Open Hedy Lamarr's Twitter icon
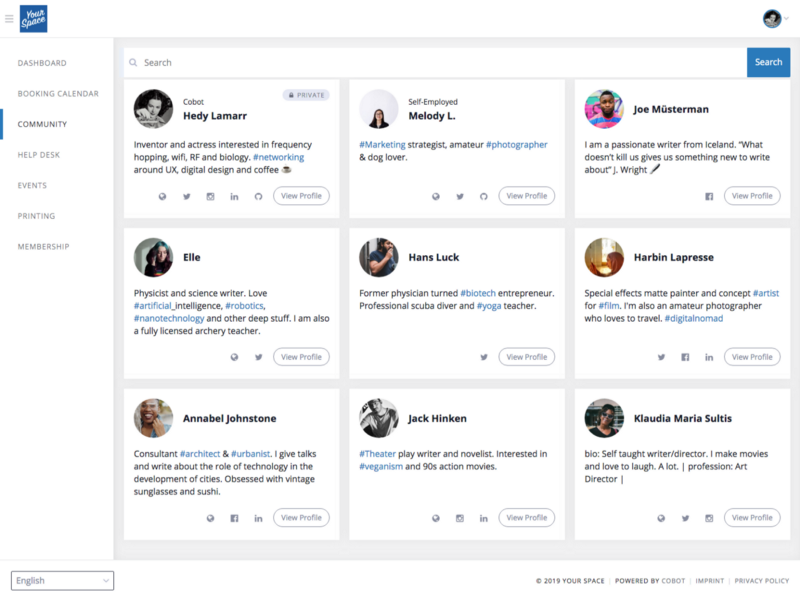 pyautogui.click(x=187, y=196)
